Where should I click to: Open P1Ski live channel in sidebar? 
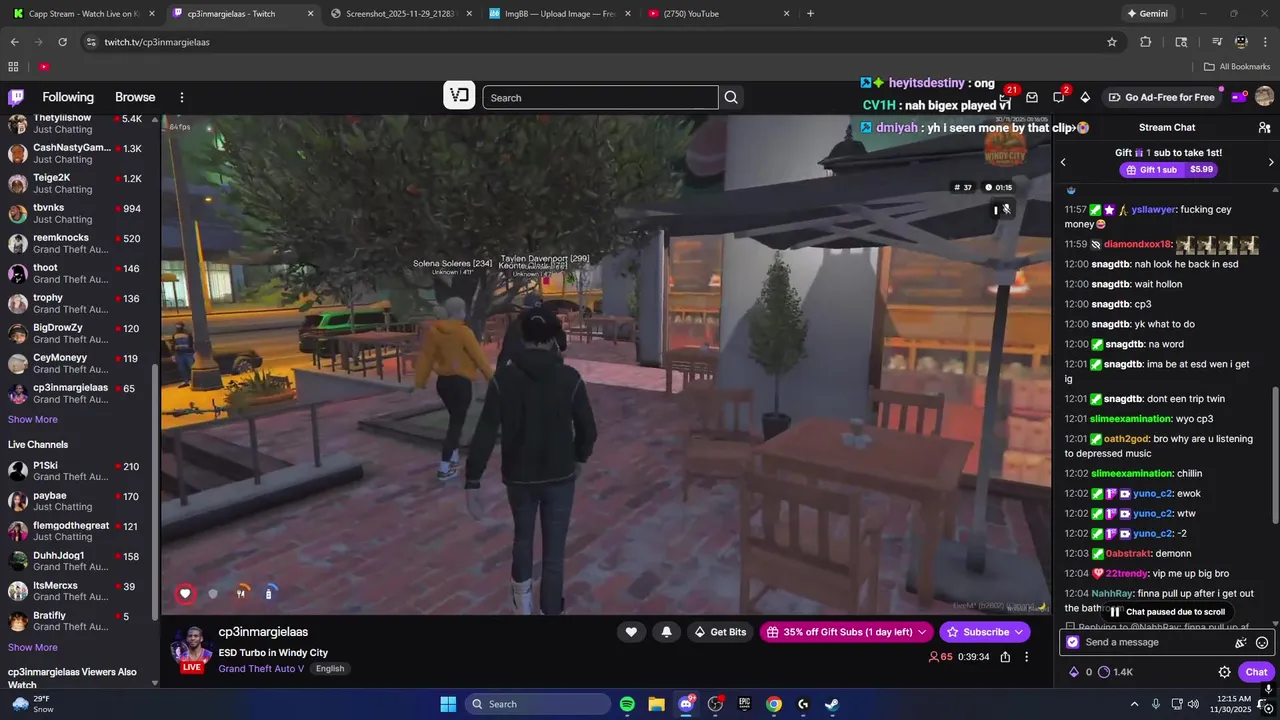click(x=76, y=471)
